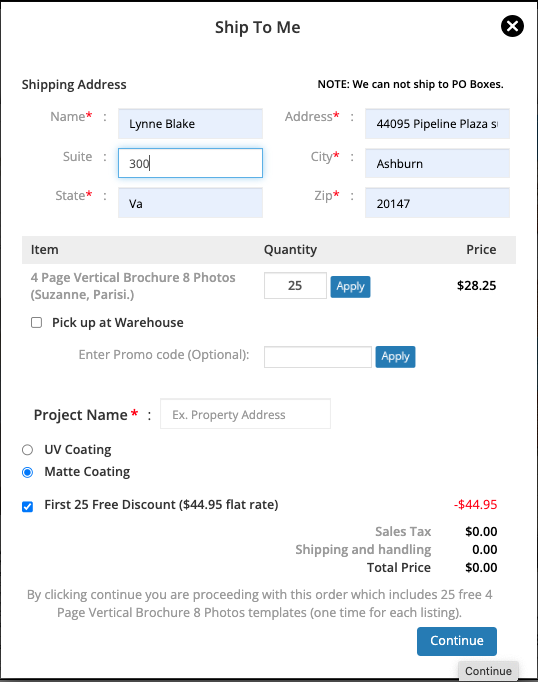538x682 pixels.
Task: Select the Project Name field
Action: coord(245,414)
